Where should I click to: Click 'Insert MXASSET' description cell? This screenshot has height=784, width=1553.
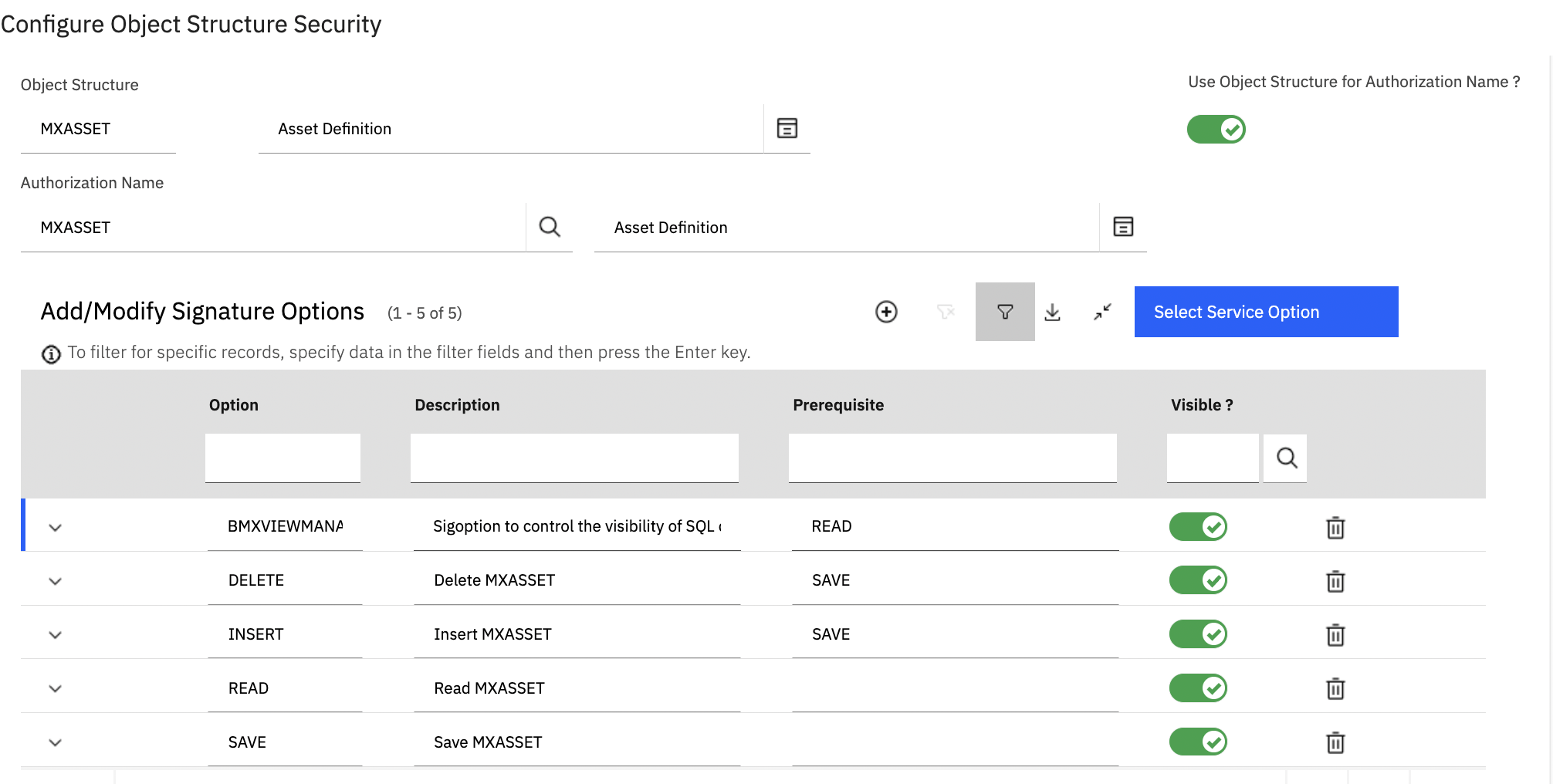[577, 634]
